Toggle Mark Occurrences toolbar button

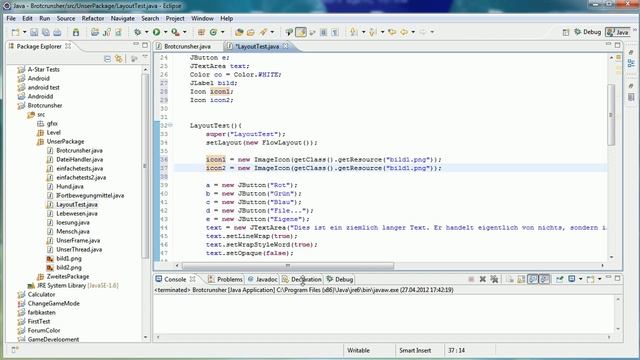coord(301,32)
